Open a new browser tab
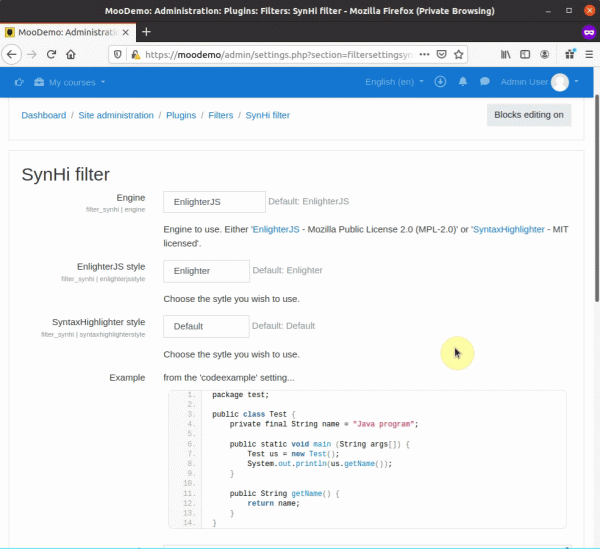This screenshot has height=549, width=600. pyautogui.click(x=146, y=32)
